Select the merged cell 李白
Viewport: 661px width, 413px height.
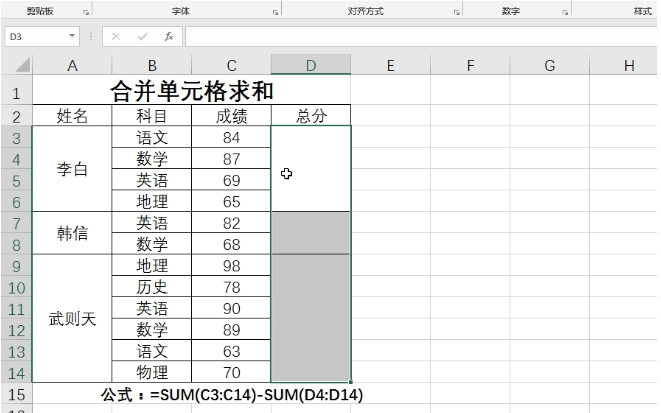[x=72, y=169]
